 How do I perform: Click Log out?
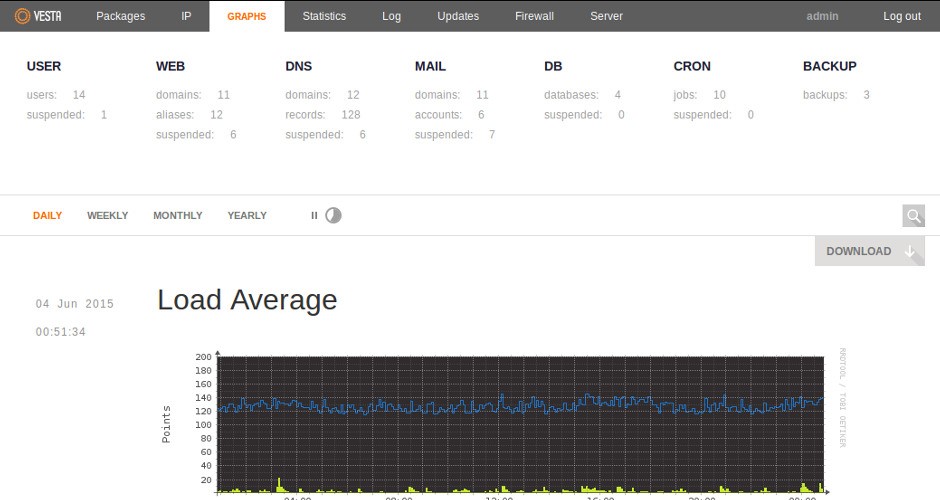click(x=901, y=16)
